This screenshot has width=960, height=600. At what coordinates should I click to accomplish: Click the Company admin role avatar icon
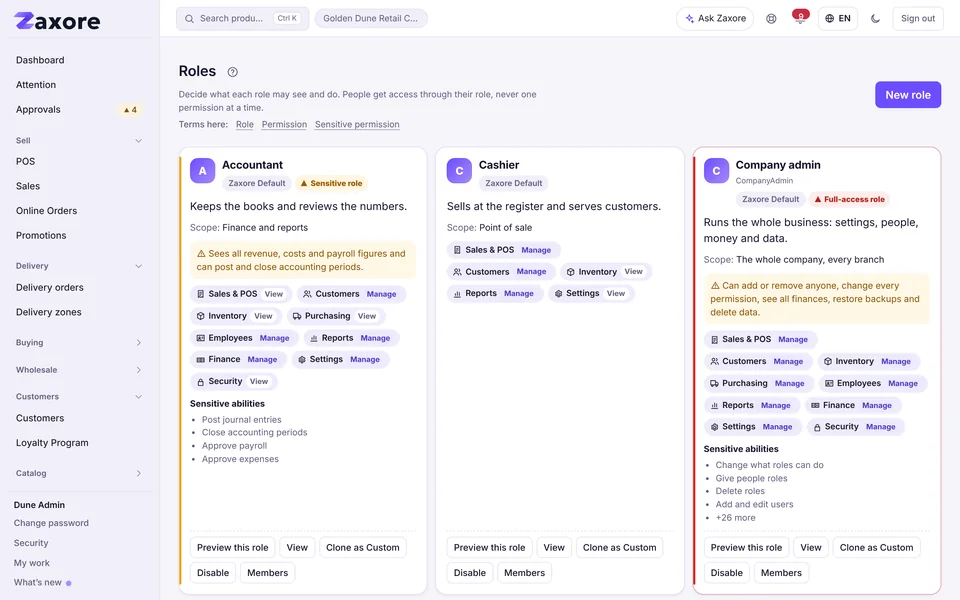click(x=716, y=171)
